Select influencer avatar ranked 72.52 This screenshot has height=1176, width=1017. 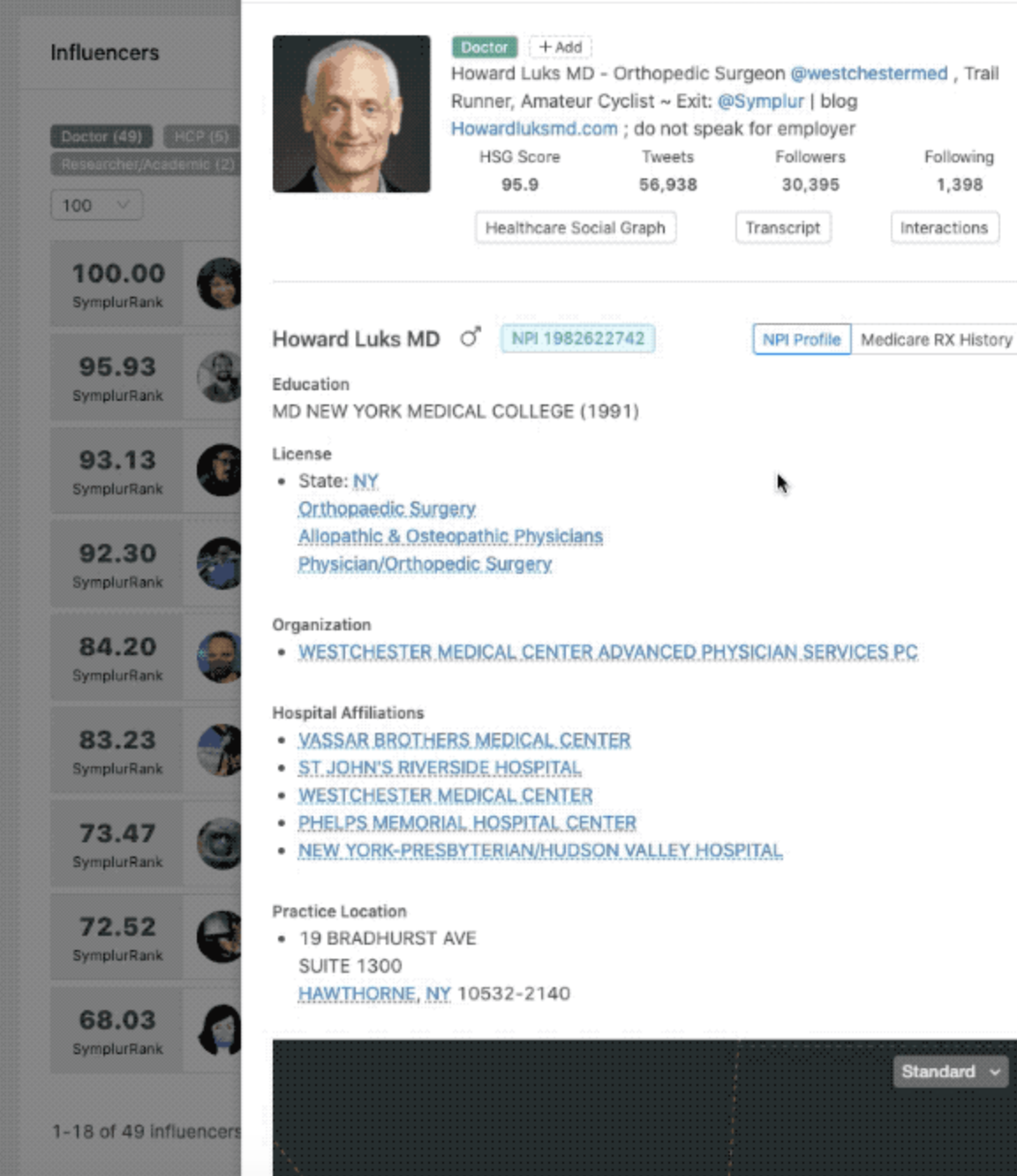coord(219,937)
